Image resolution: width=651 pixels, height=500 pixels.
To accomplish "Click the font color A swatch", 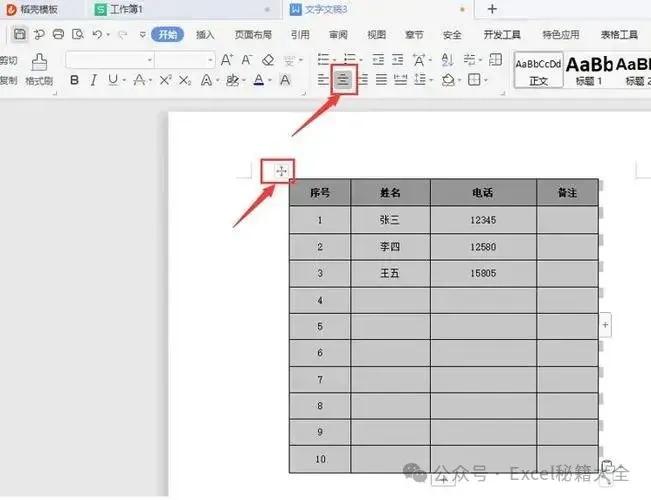I will tap(259, 80).
